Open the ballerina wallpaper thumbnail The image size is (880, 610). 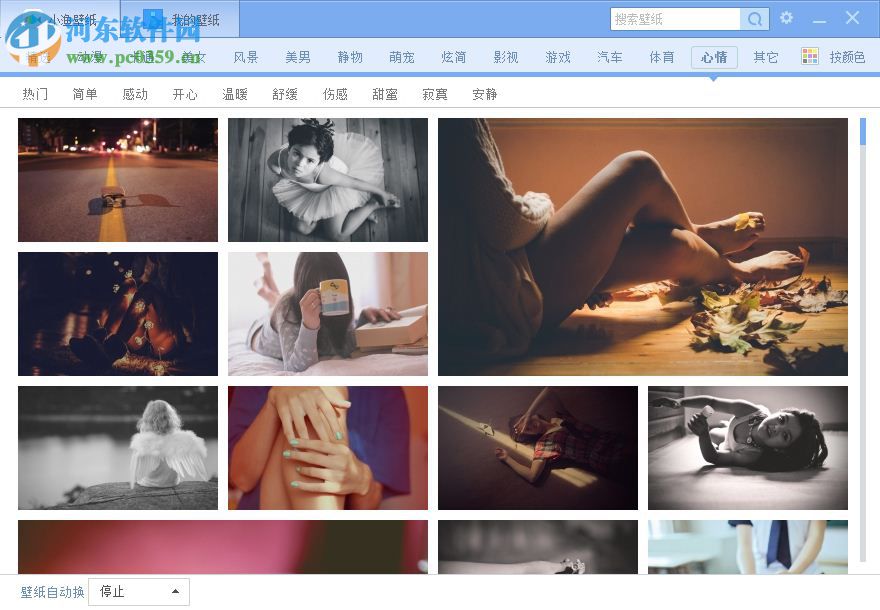pos(327,180)
